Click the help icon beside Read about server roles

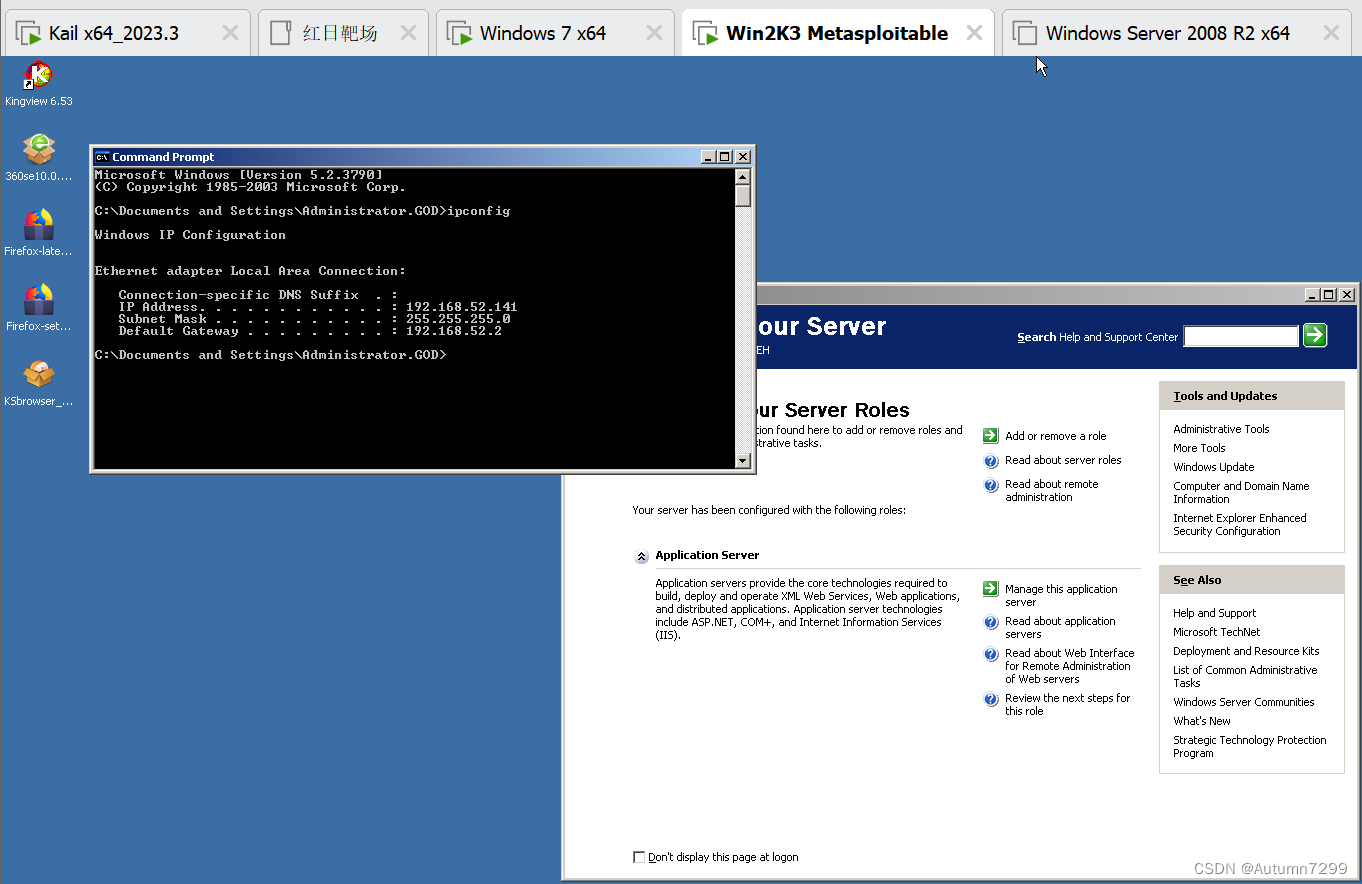click(x=990, y=461)
